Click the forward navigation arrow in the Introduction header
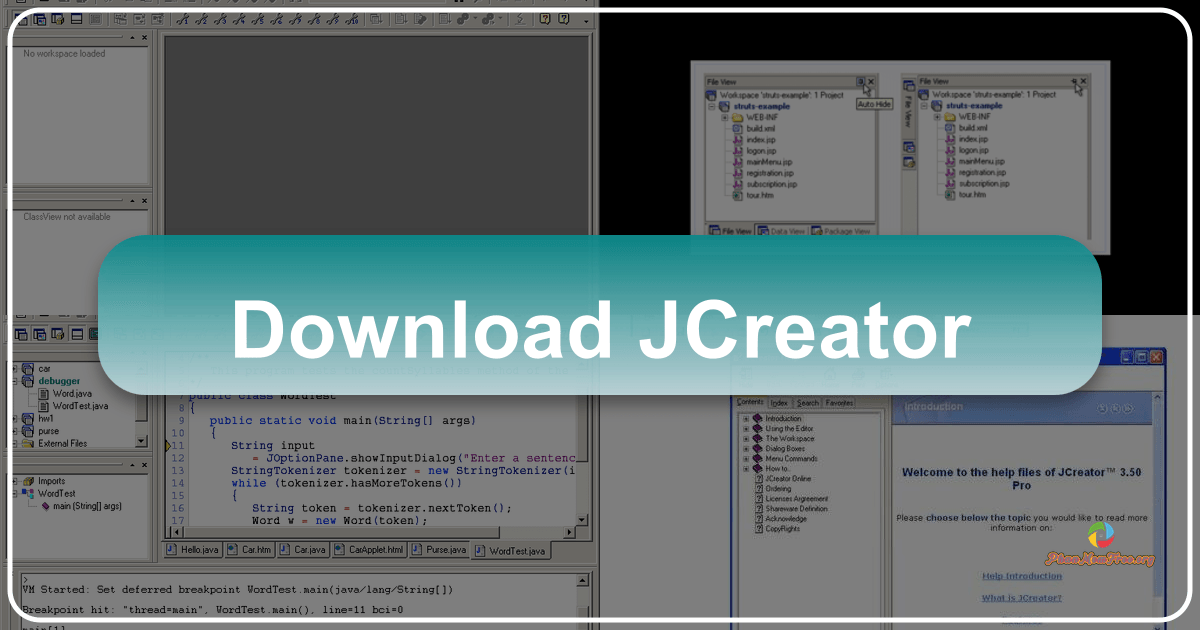Image resolution: width=1200 pixels, height=630 pixels. 1127,408
